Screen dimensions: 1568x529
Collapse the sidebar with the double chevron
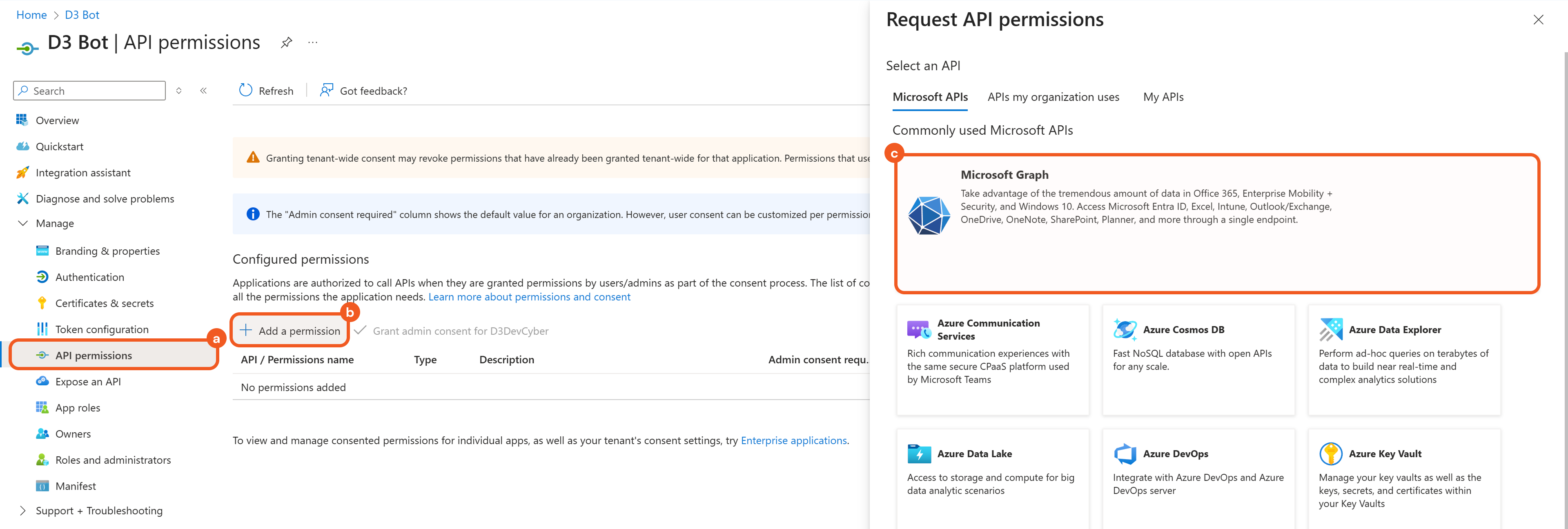coord(203,91)
